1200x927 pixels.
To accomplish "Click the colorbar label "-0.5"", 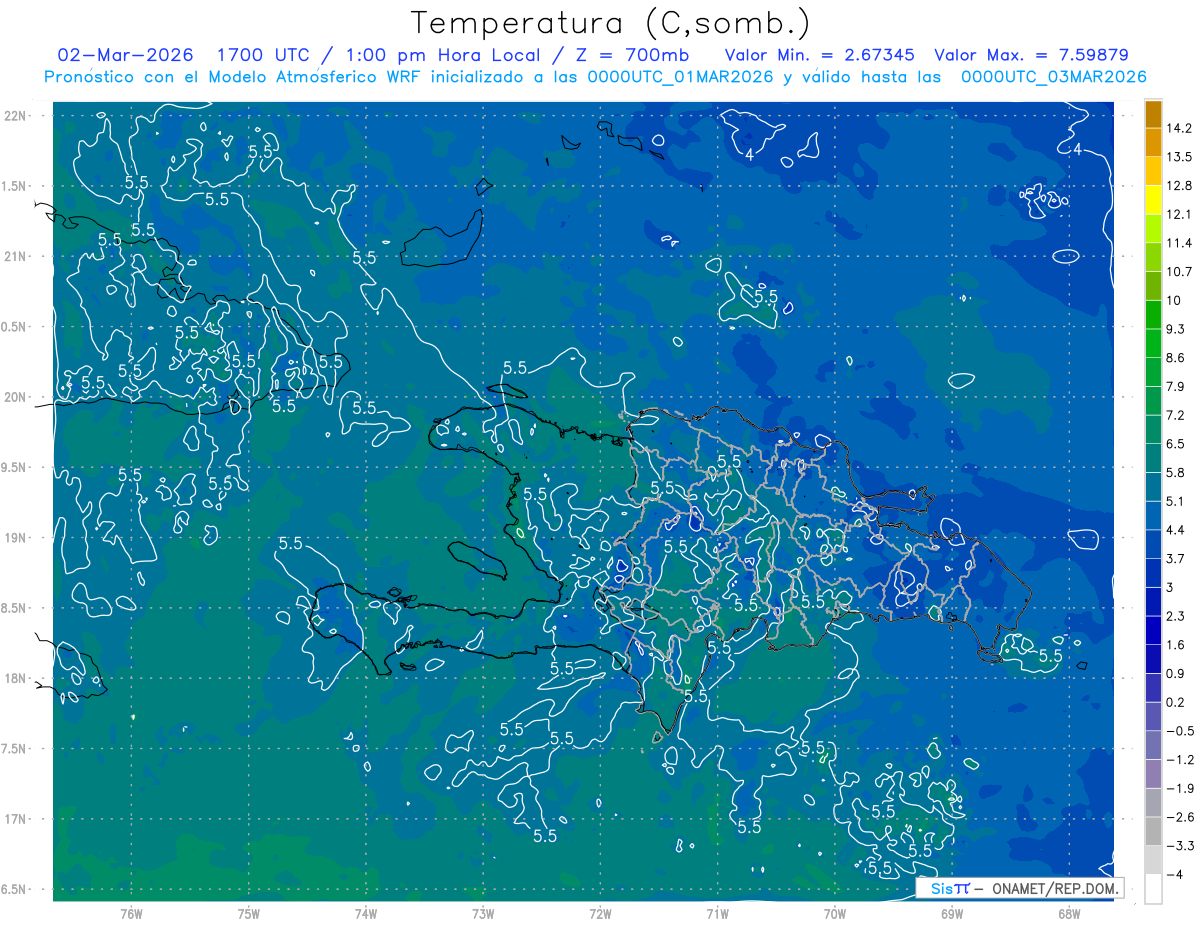I will point(1179,731).
